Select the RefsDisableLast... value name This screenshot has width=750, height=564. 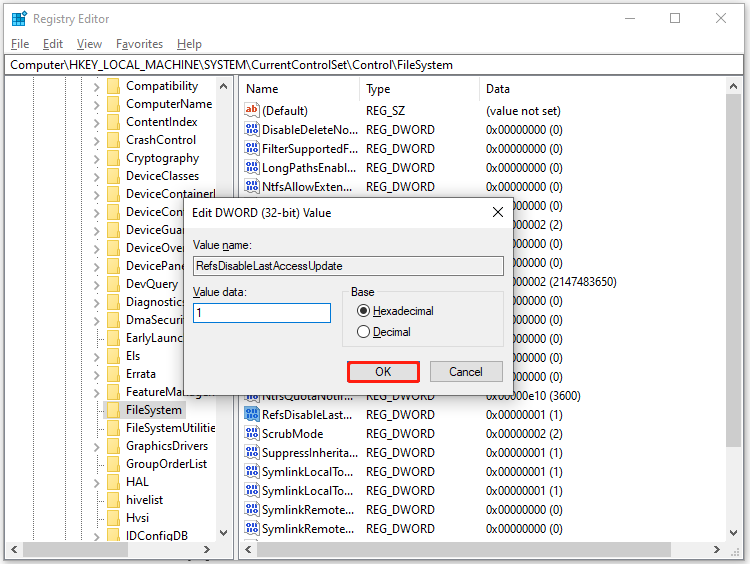click(x=307, y=415)
